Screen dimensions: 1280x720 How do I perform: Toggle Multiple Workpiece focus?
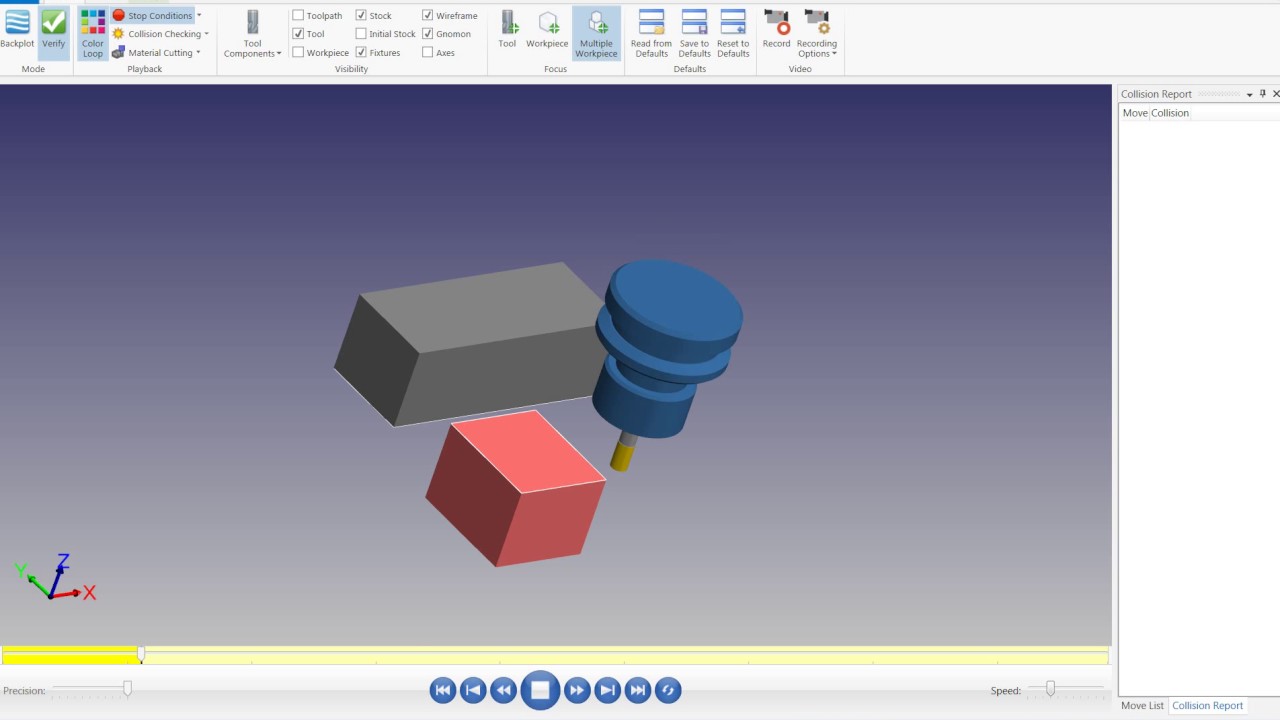(x=596, y=34)
